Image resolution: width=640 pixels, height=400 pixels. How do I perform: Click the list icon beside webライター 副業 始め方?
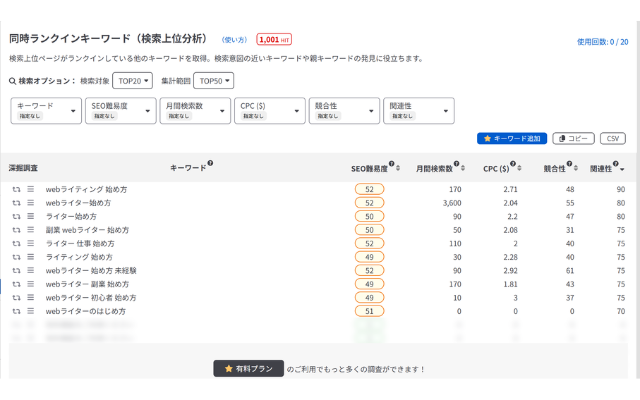pyautogui.click(x=31, y=284)
